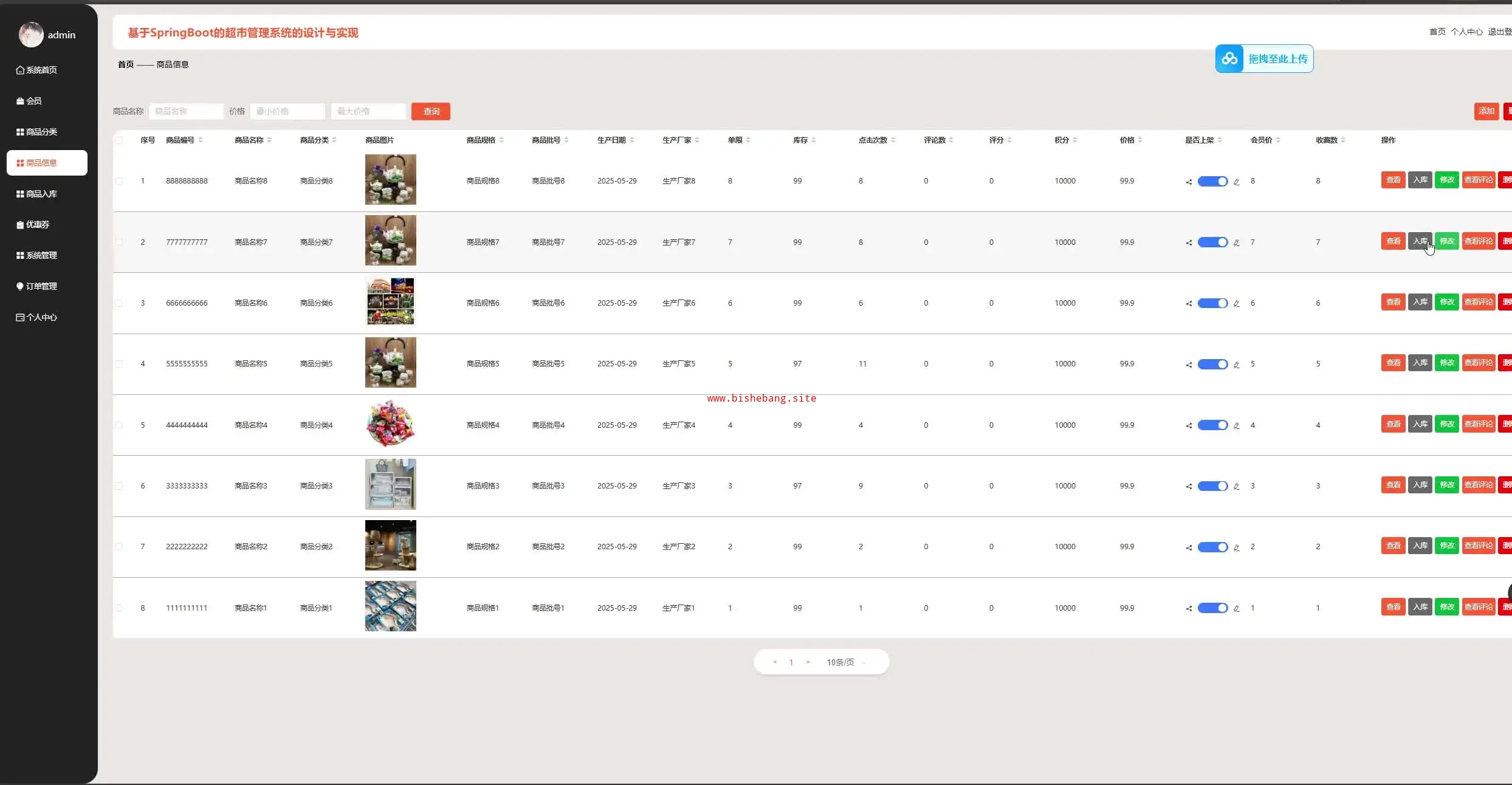This screenshot has height=785, width=1512.
Task: Sort by the 价格 column arrows
Action: (1140, 140)
